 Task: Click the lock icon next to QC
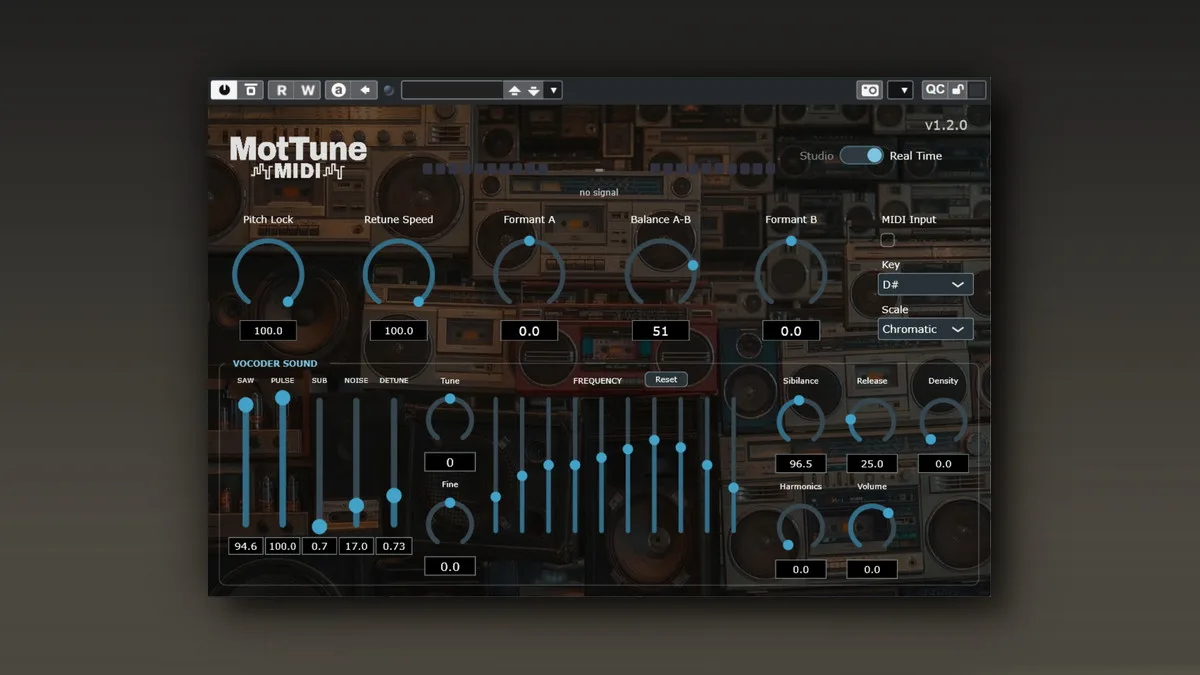tap(957, 90)
